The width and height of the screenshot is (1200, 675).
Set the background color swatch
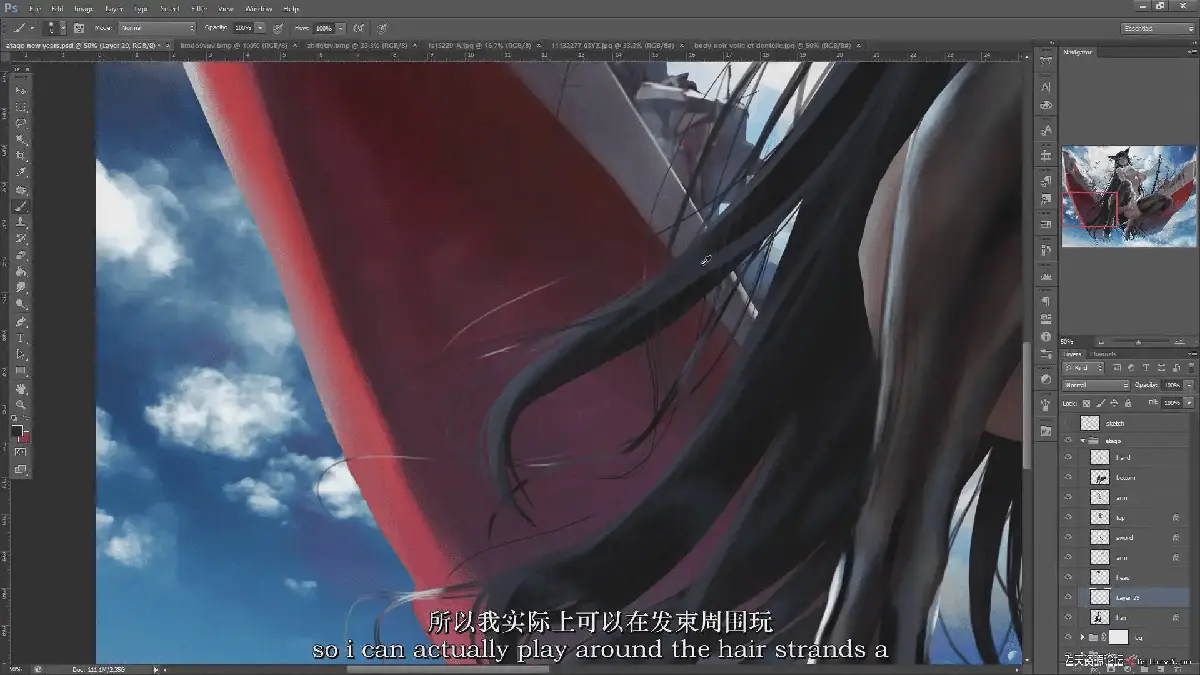[26, 438]
